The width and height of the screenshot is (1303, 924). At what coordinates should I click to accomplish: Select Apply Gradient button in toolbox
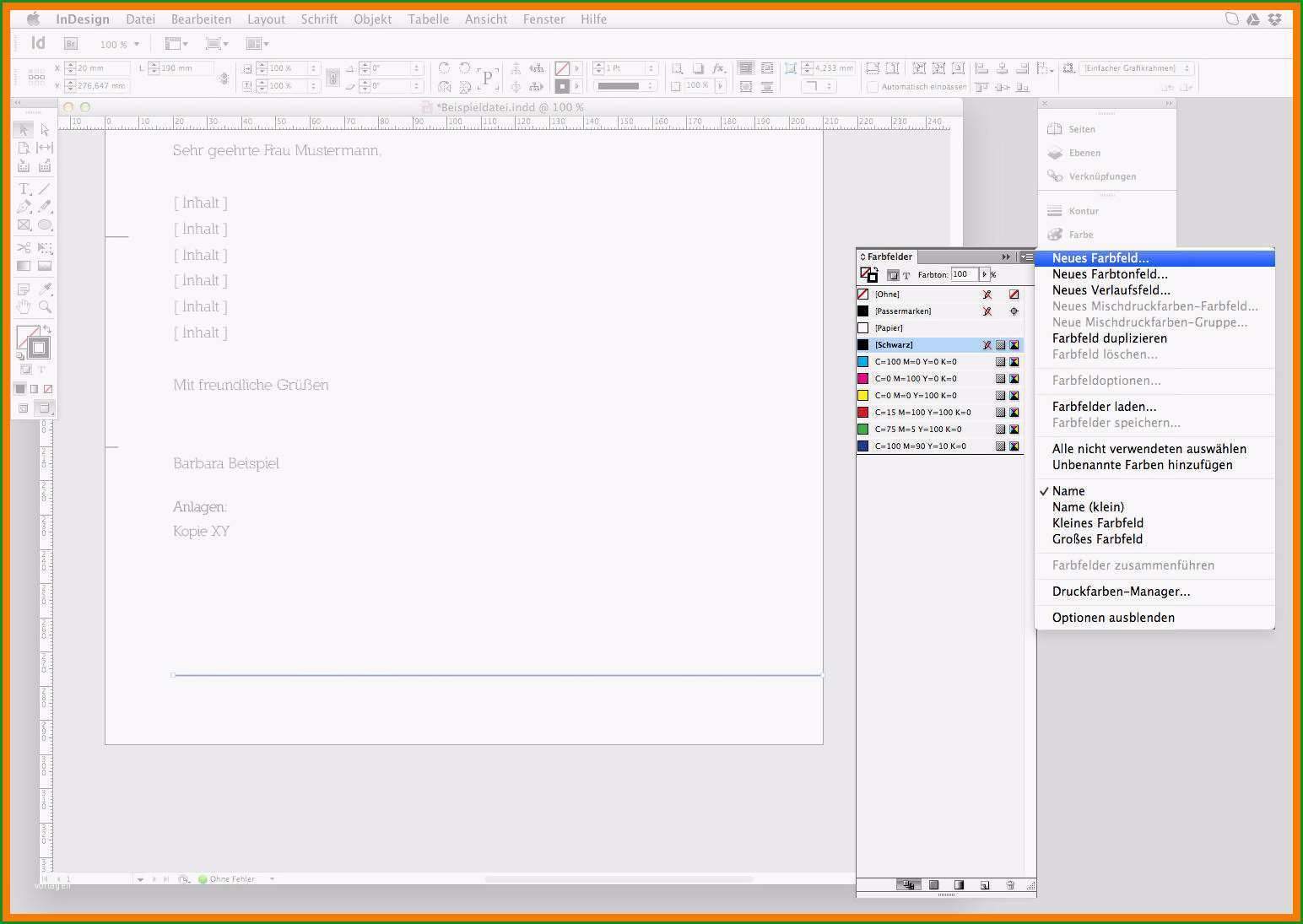(34, 389)
